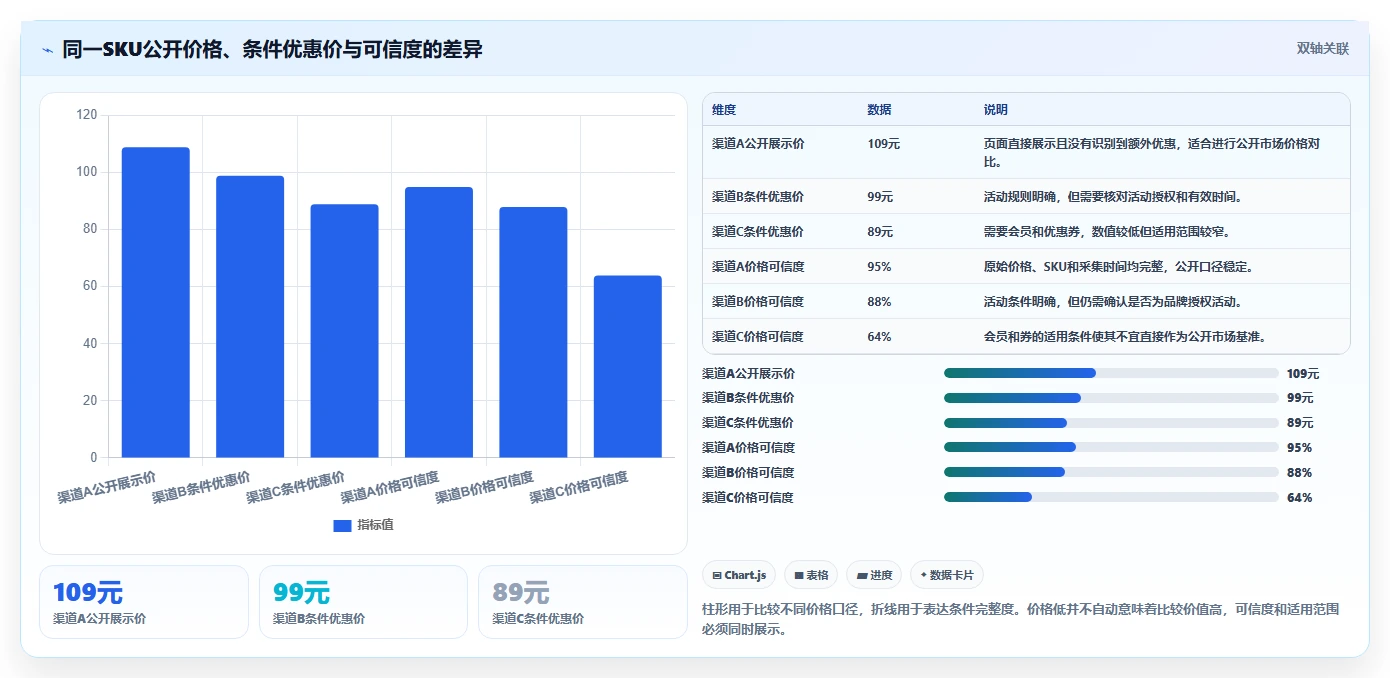
Task: Click the 64% table cell
Action: (880, 337)
